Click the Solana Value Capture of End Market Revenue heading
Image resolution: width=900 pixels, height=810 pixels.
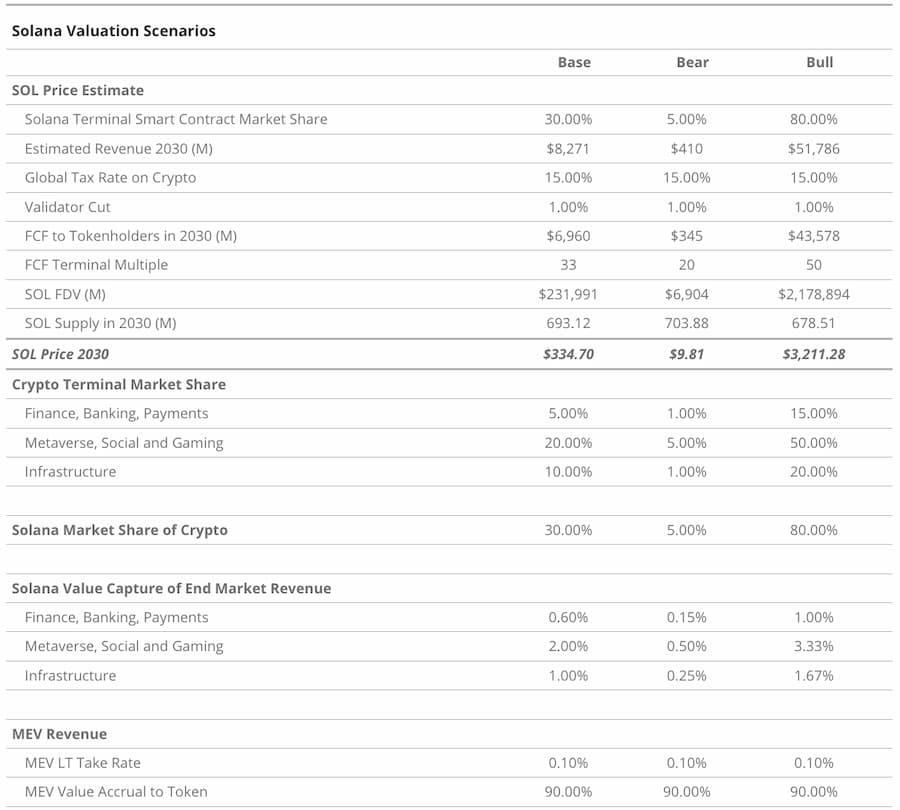(x=171, y=588)
